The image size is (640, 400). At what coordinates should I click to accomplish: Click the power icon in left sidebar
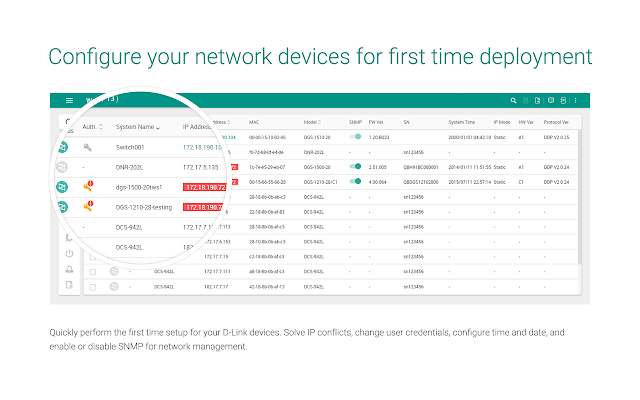click(x=69, y=253)
